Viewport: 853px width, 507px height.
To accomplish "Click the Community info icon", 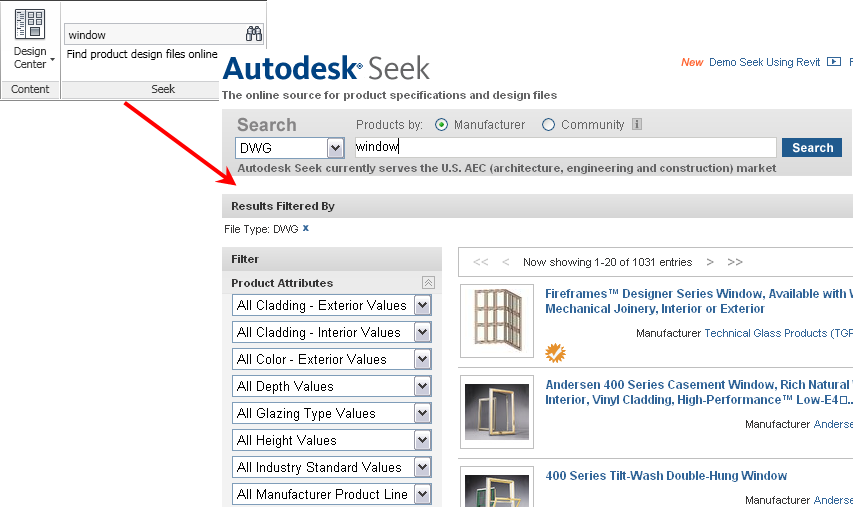I will tap(637, 124).
